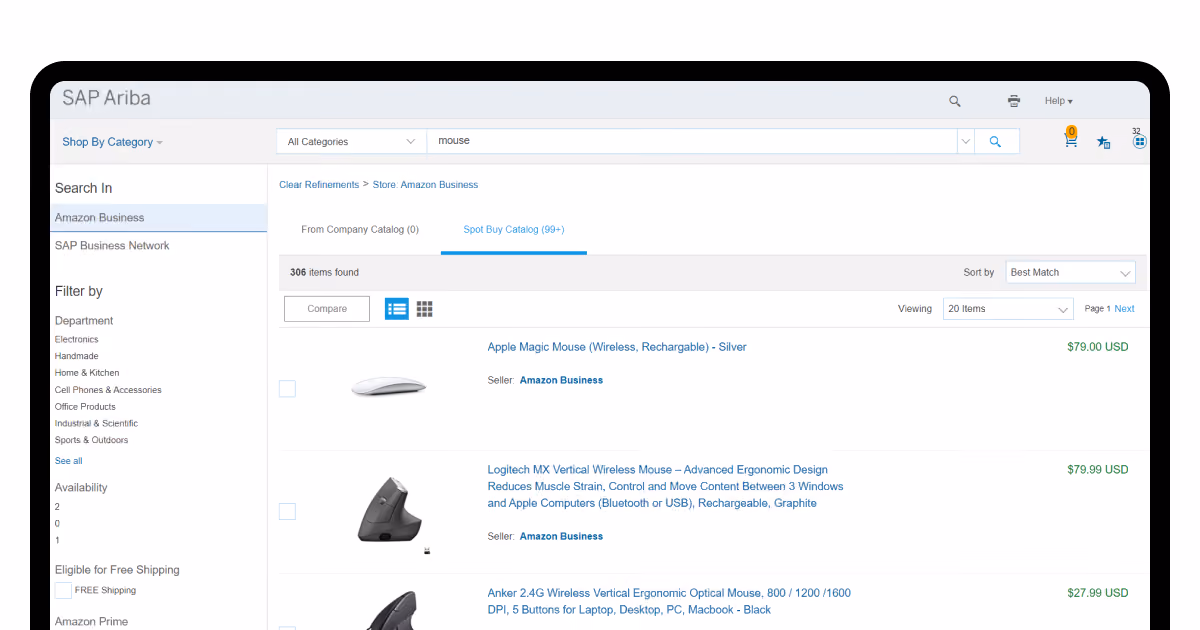Click See all departments link
Screen dimensions: 1200x630
(69, 461)
